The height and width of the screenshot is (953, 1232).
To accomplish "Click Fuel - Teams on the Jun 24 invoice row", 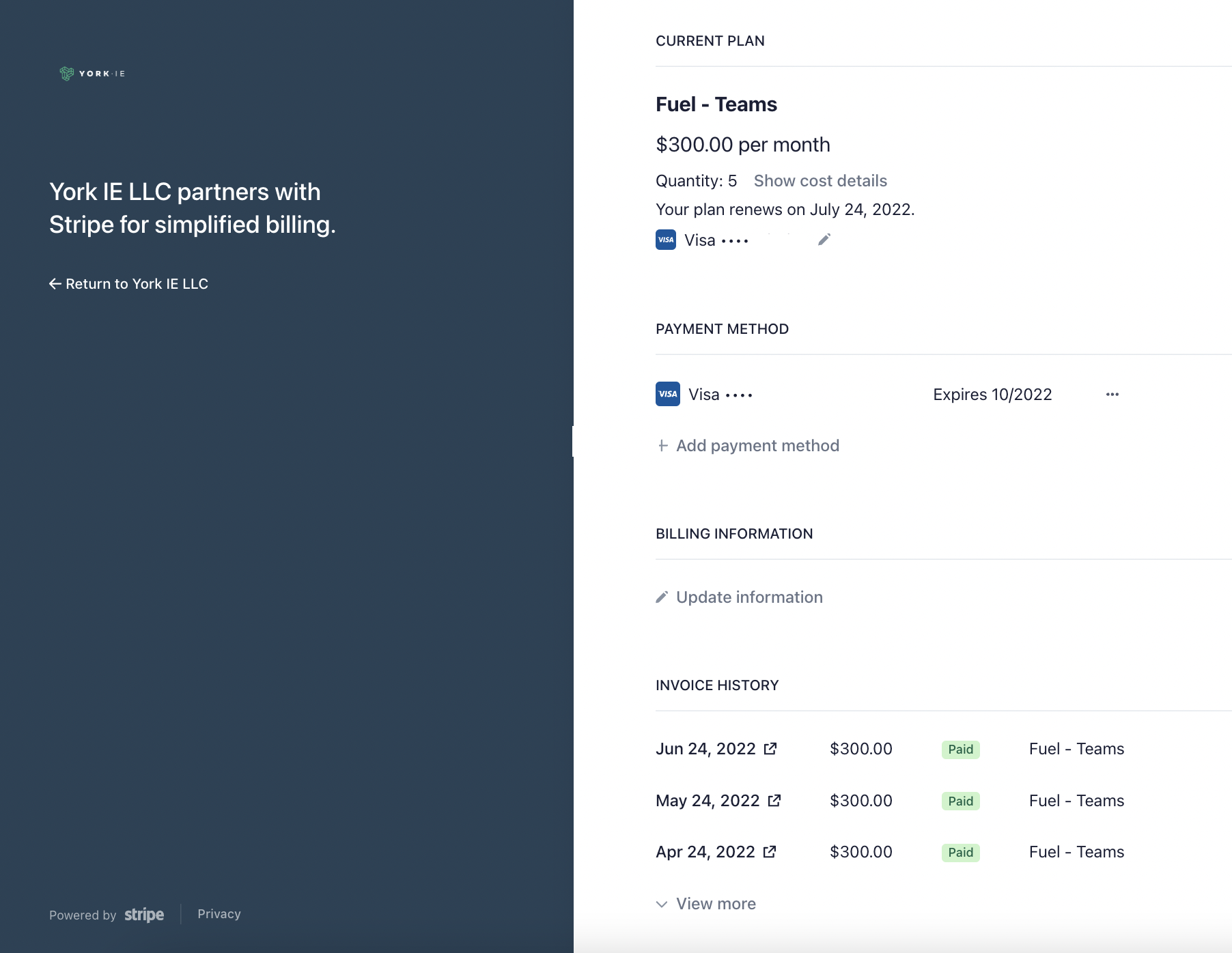I will click(x=1076, y=749).
